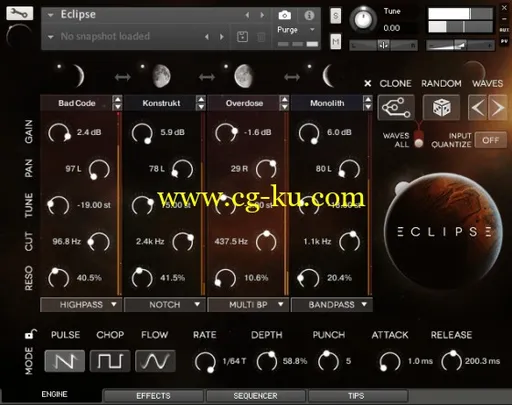The image size is (512, 405).
Task: Select the moon above Overdose
Action: pyautogui.click(x=244, y=76)
